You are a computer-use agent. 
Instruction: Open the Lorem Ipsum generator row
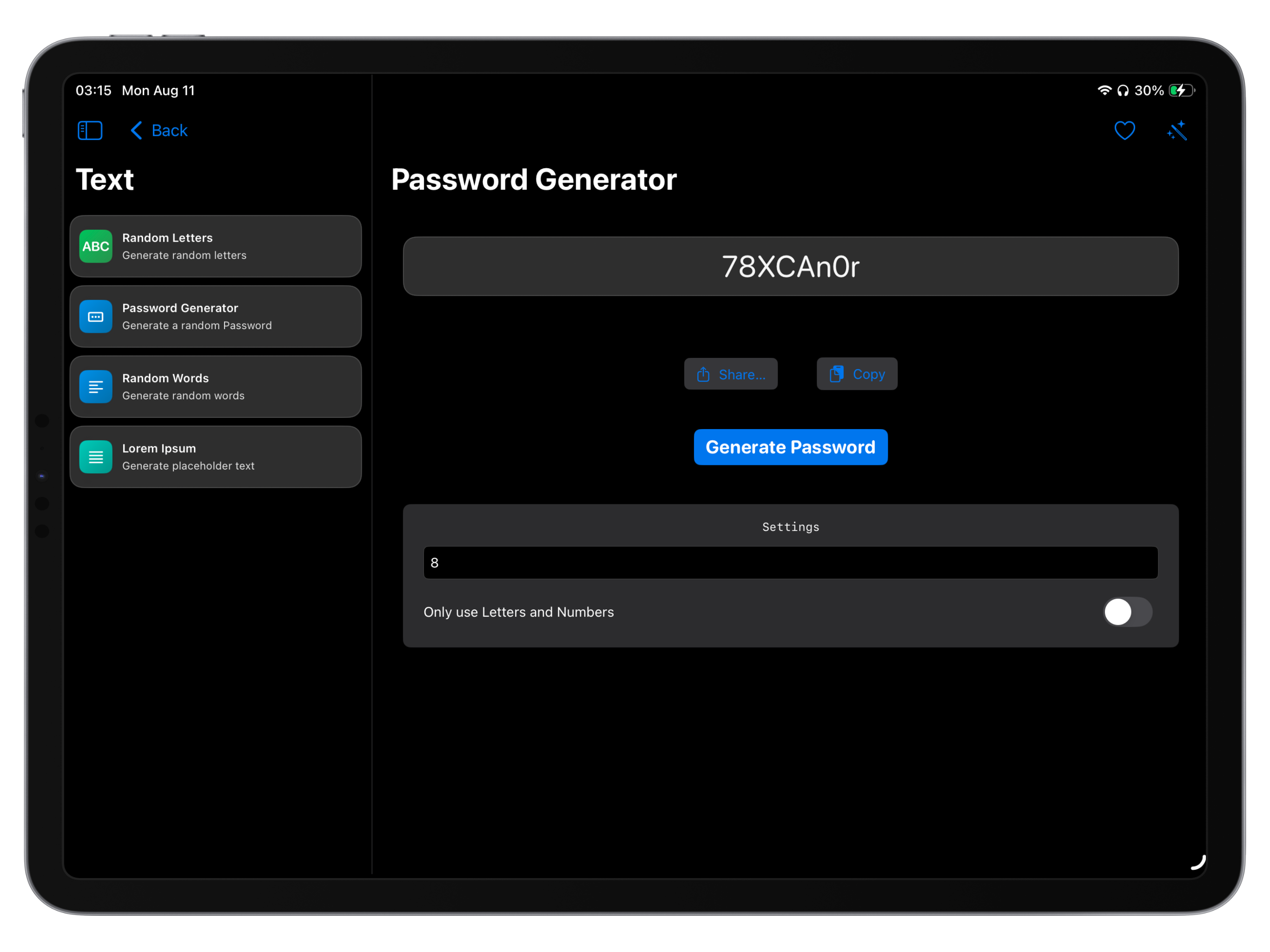tap(216, 456)
